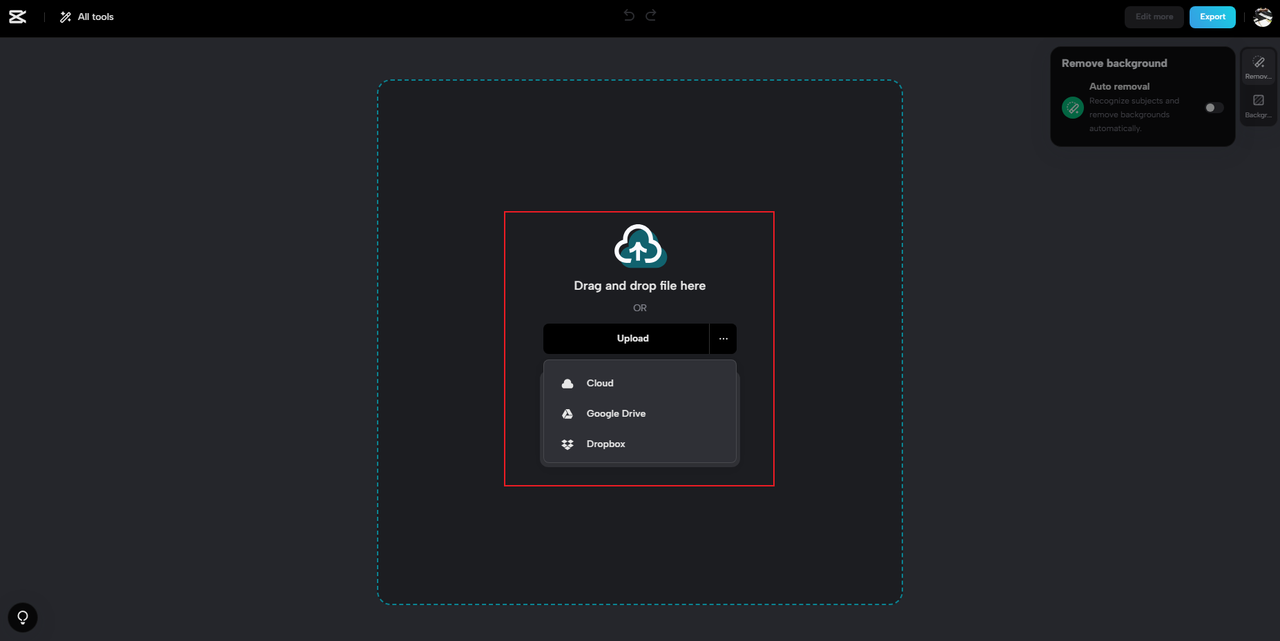The width and height of the screenshot is (1280, 641).
Task: Choose Cloud from upload menu
Action: [x=640, y=383]
